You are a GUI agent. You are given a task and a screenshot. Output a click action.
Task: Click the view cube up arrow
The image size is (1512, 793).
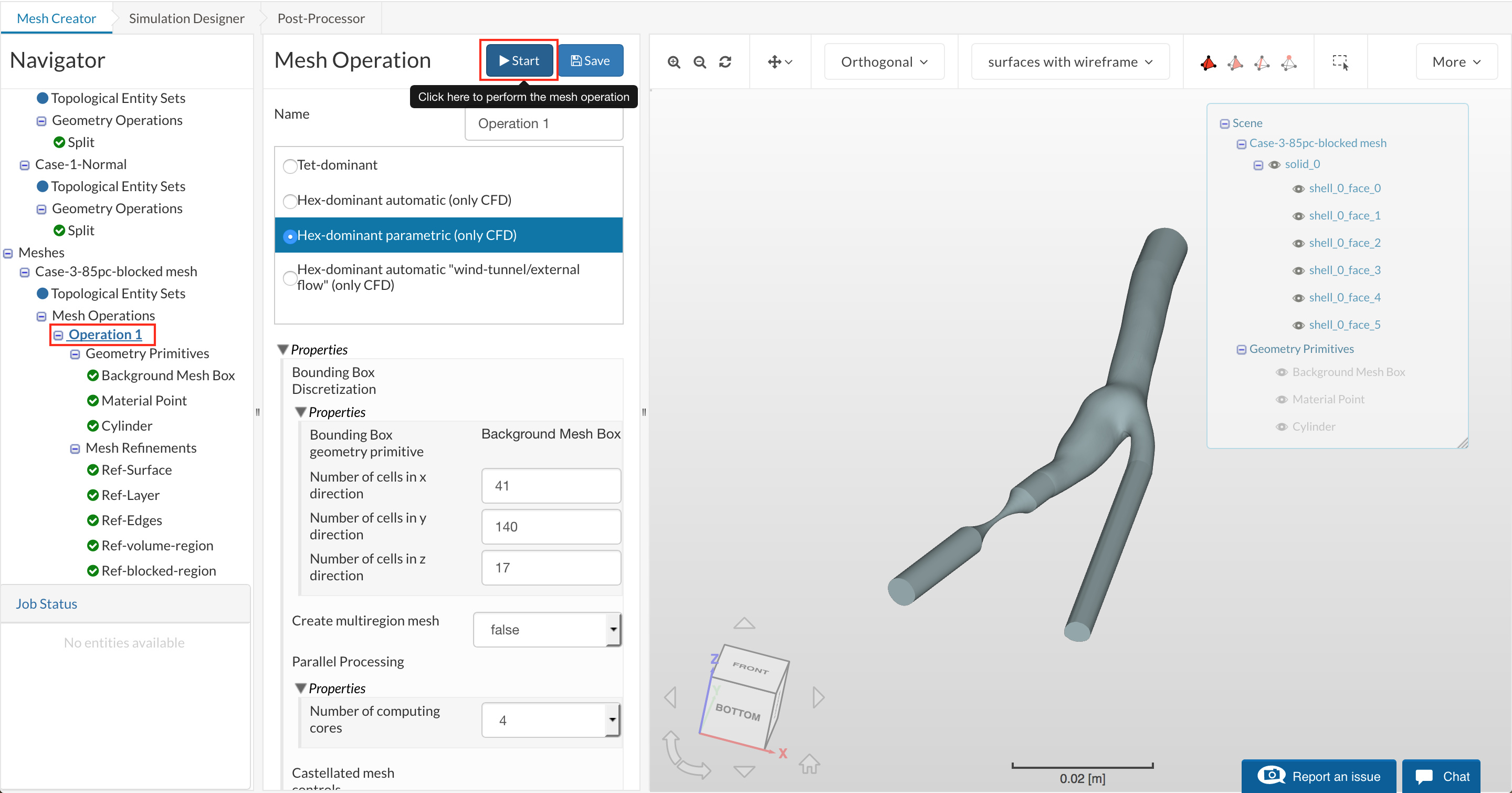click(744, 623)
